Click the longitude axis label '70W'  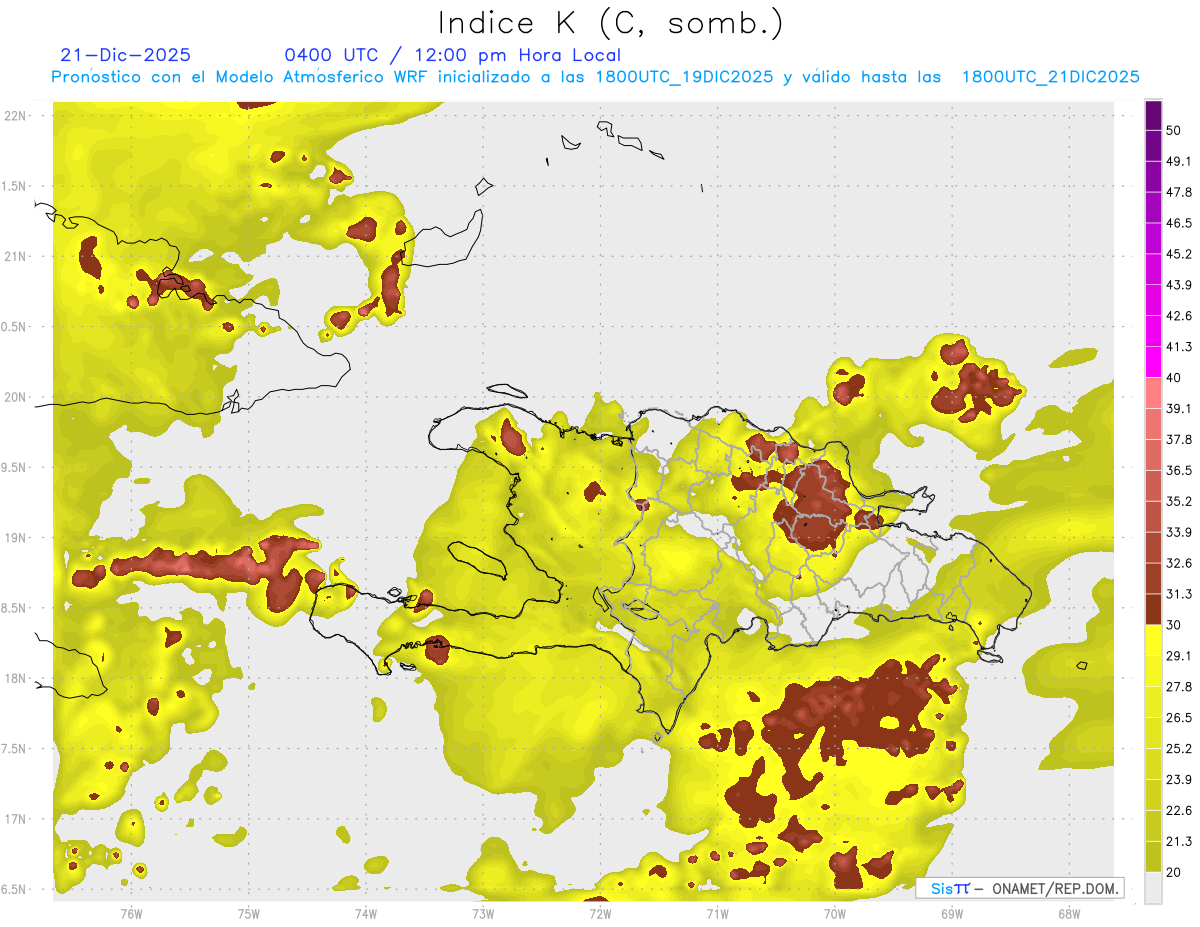835,914
